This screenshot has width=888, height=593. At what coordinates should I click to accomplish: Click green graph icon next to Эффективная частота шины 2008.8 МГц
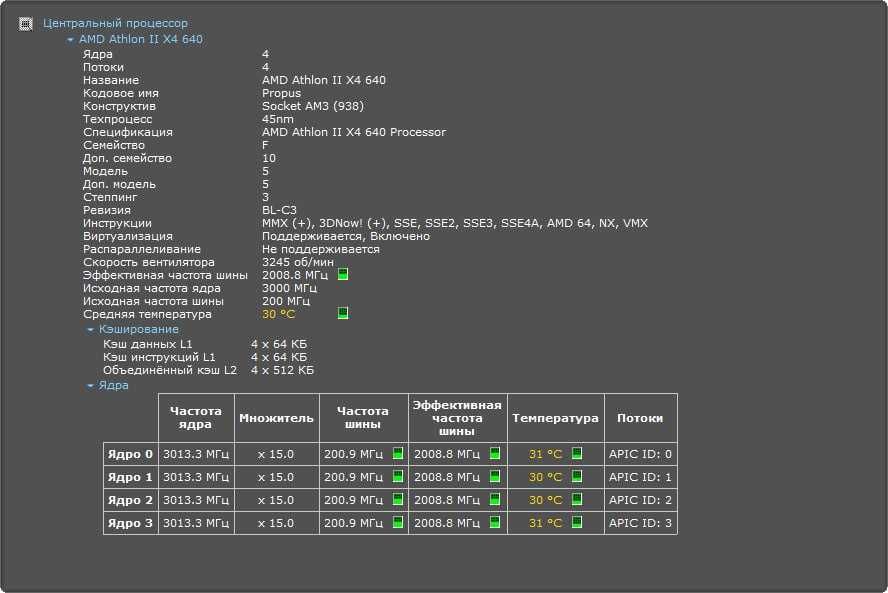pos(343,275)
